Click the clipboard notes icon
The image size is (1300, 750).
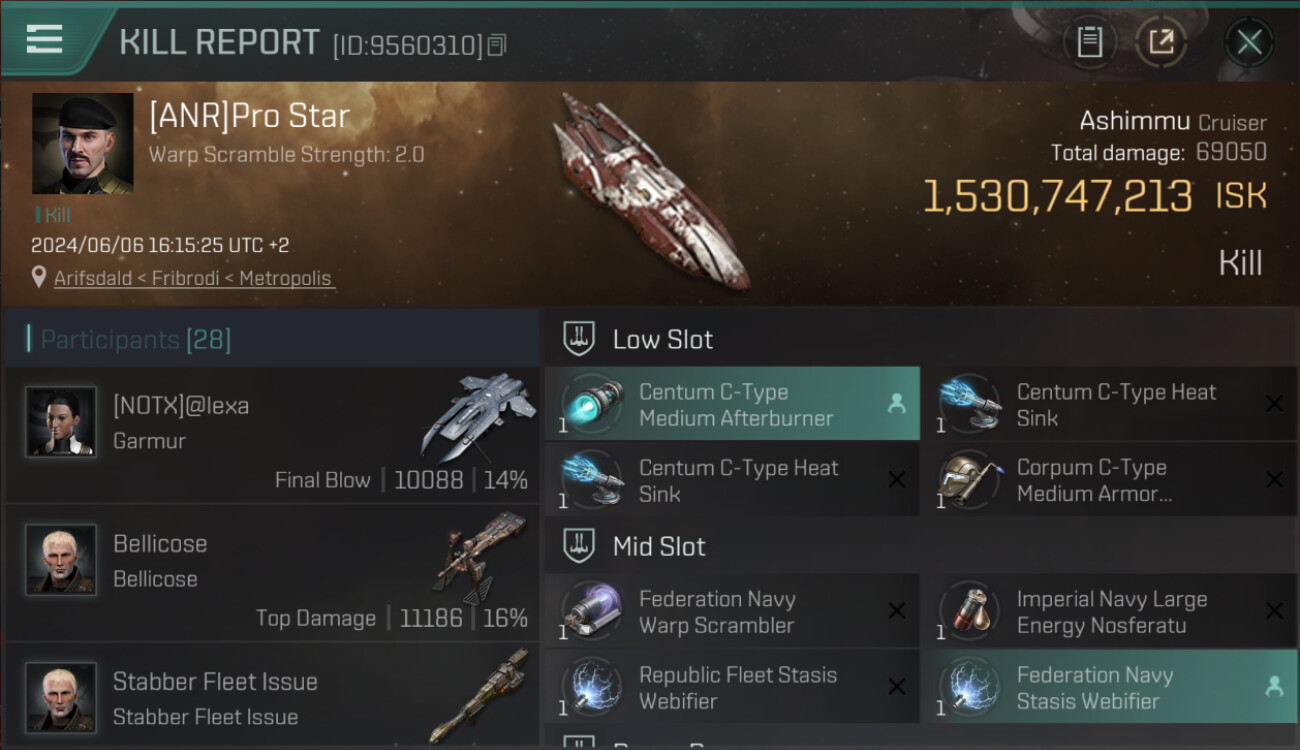pos(1089,42)
